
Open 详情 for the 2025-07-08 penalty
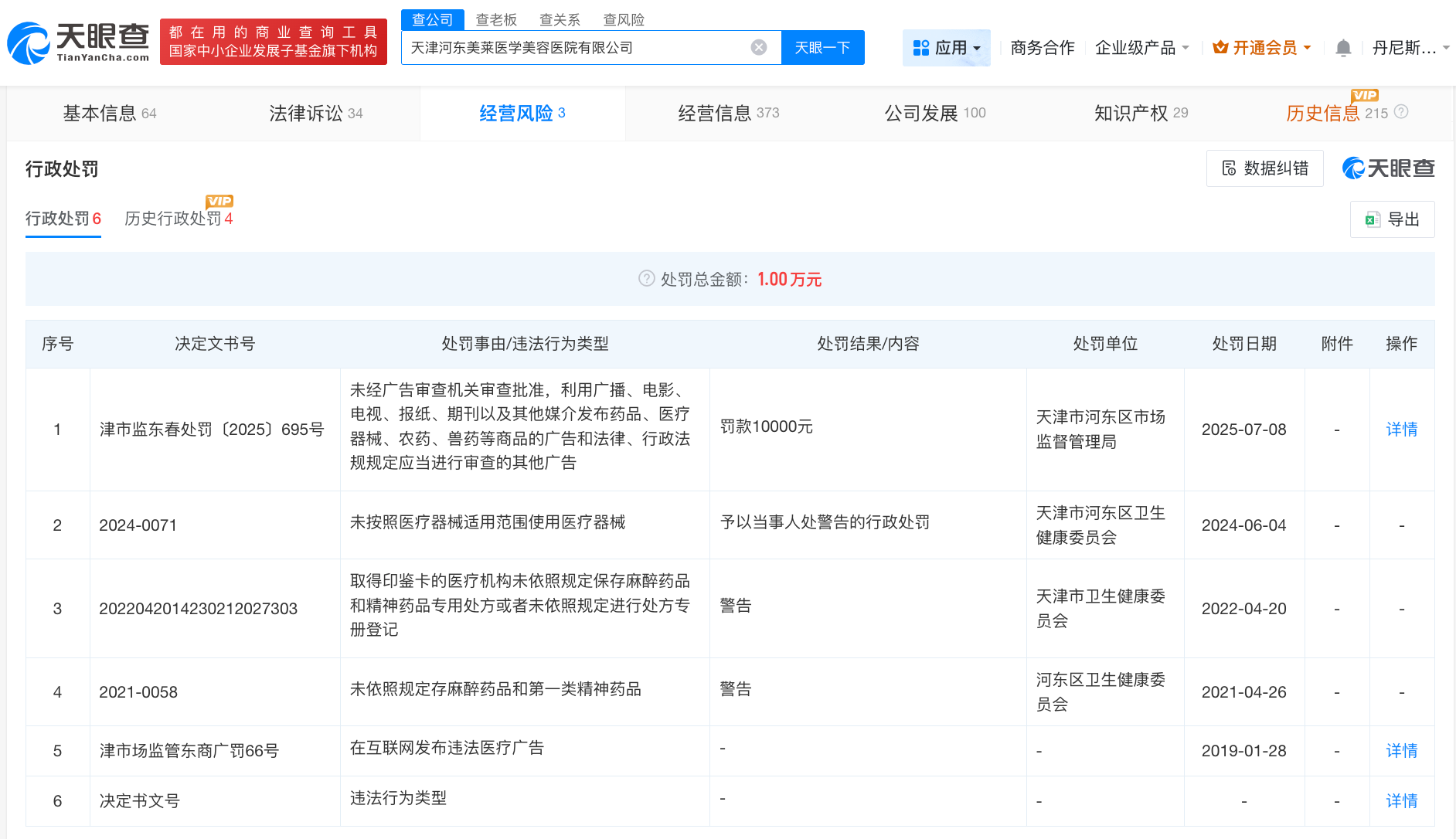tap(1401, 430)
